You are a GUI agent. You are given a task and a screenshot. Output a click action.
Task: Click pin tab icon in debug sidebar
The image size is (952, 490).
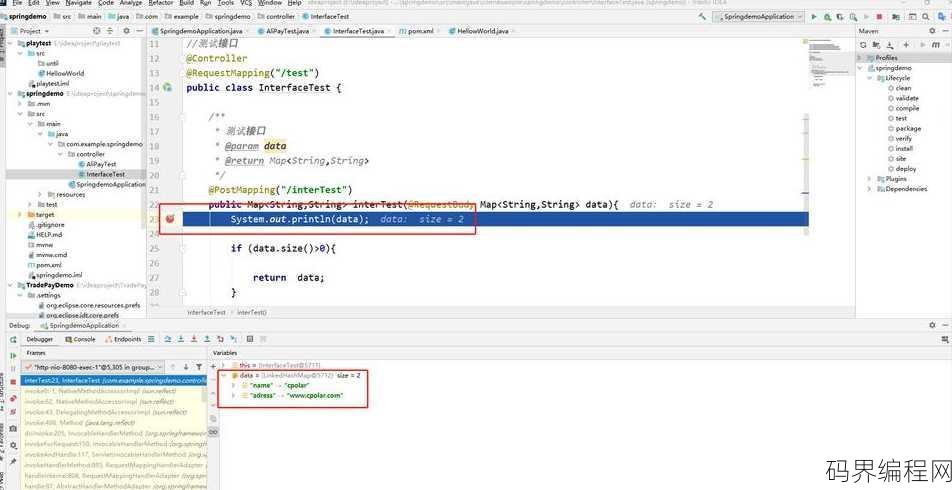click(13, 461)
